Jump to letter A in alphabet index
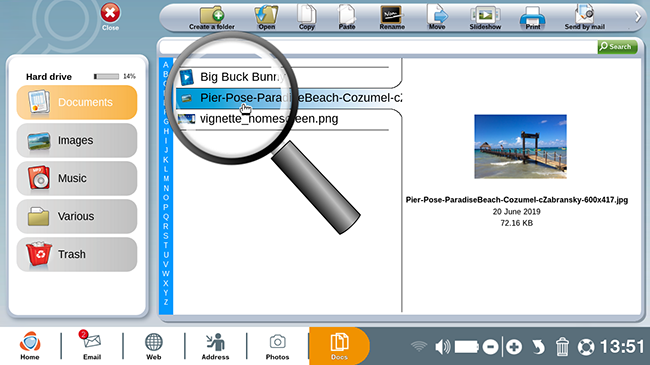Screen dimensions: 650x365 [x=166, y=65]
